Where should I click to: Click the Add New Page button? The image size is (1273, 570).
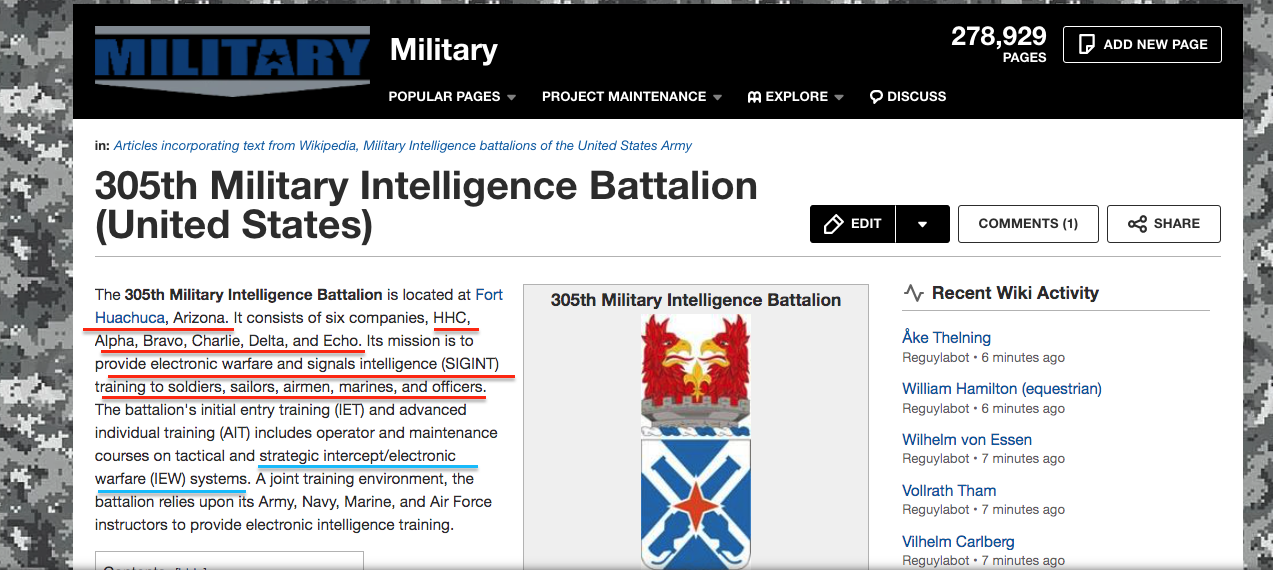(x=1142, y=44)
